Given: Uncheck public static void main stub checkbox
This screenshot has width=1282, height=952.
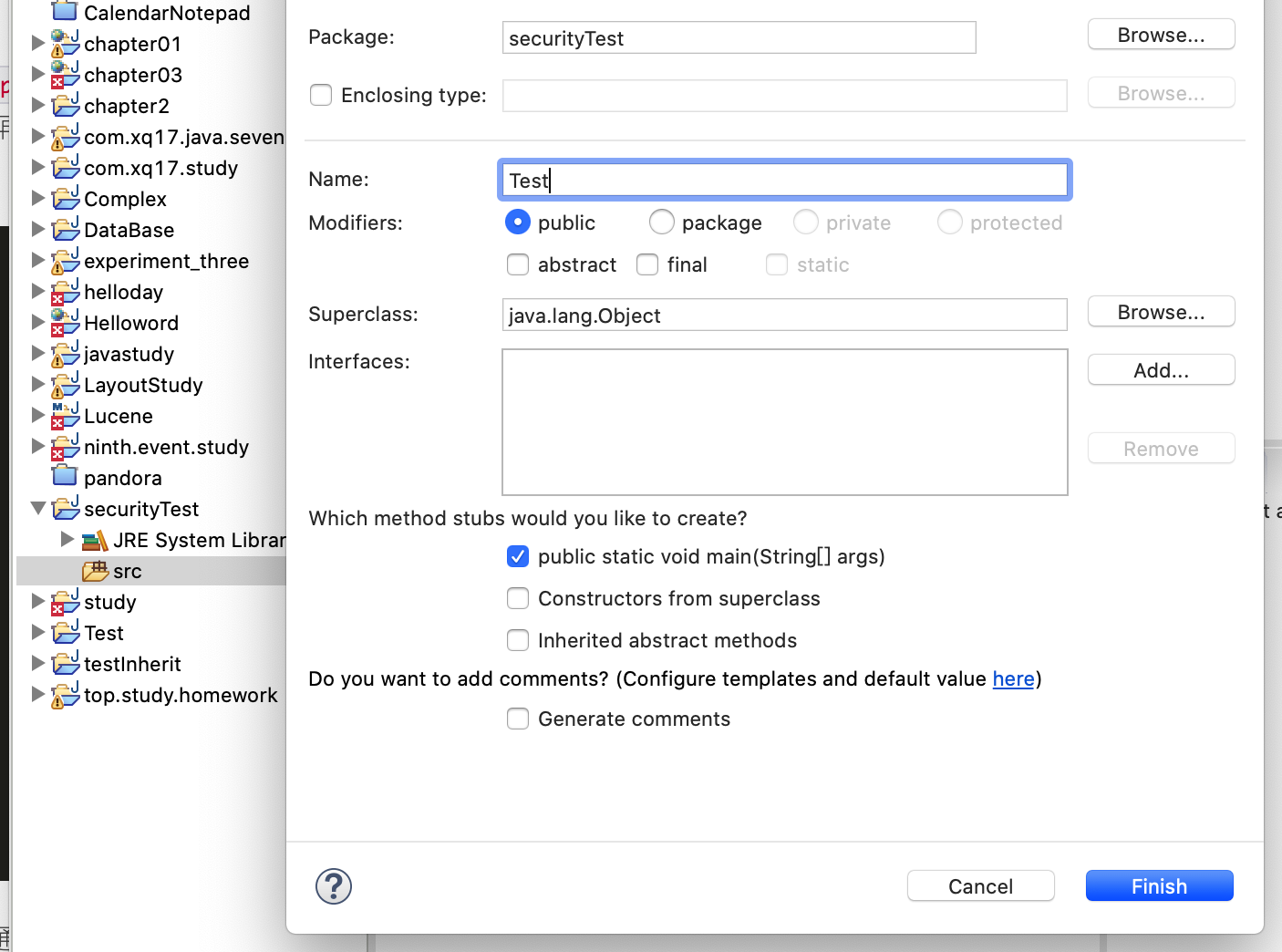Looking at the screenshot, I should [x=518, y=556].
